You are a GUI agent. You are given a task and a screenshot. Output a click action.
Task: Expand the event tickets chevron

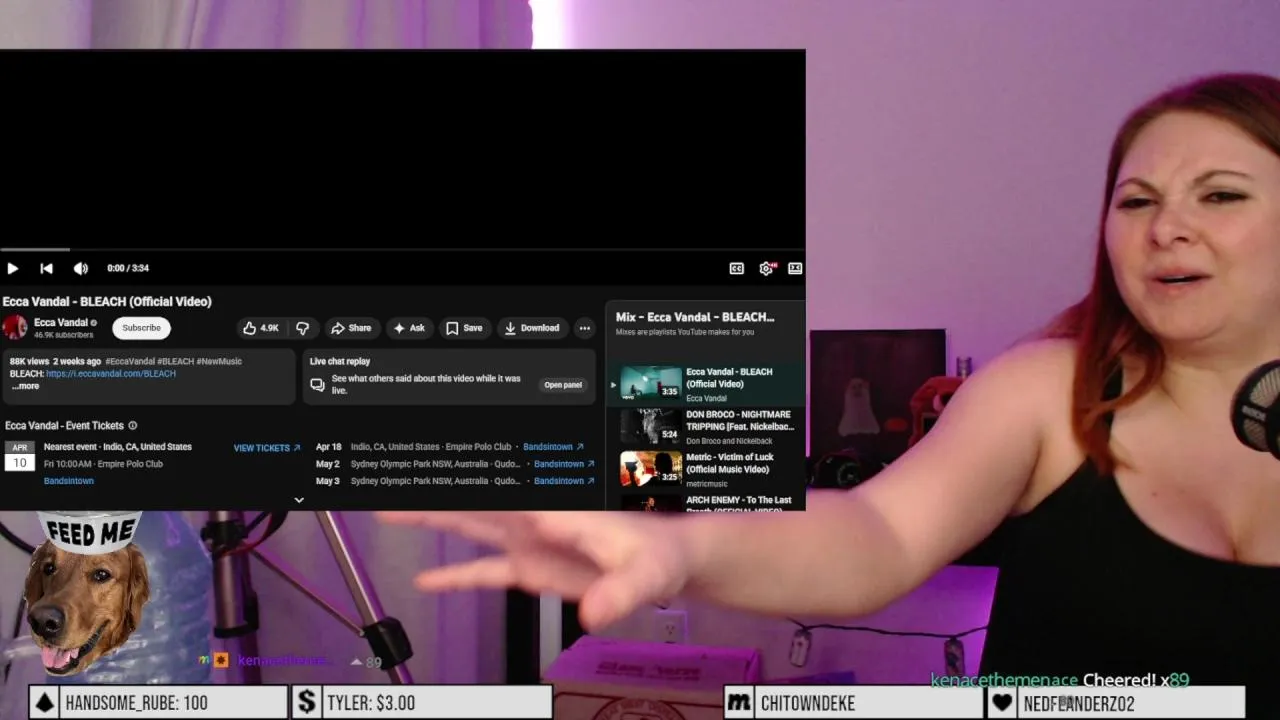pyautogui.click(x=298, y=500)
